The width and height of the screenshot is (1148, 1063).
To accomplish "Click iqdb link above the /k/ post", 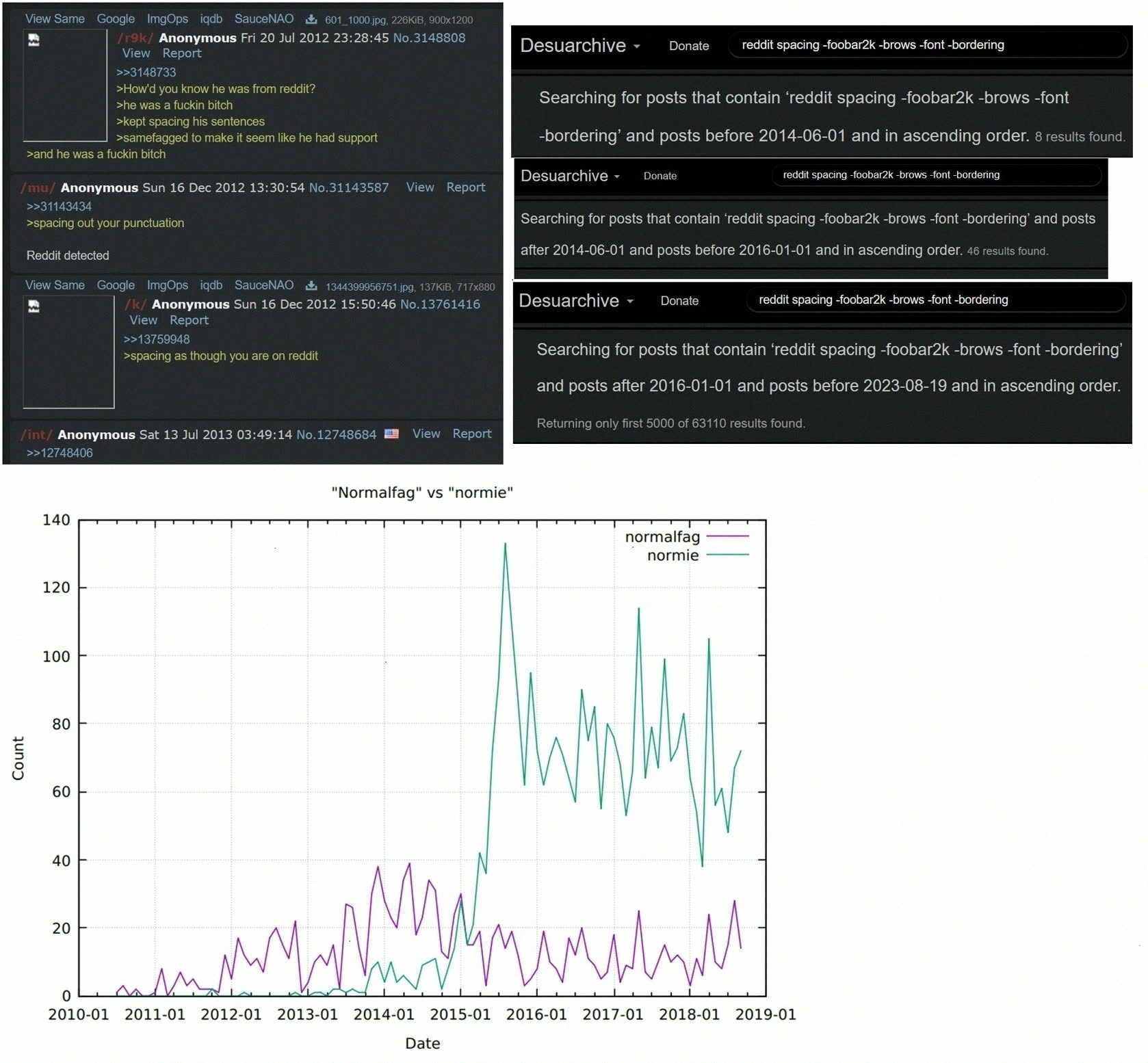I will [211, 285].
